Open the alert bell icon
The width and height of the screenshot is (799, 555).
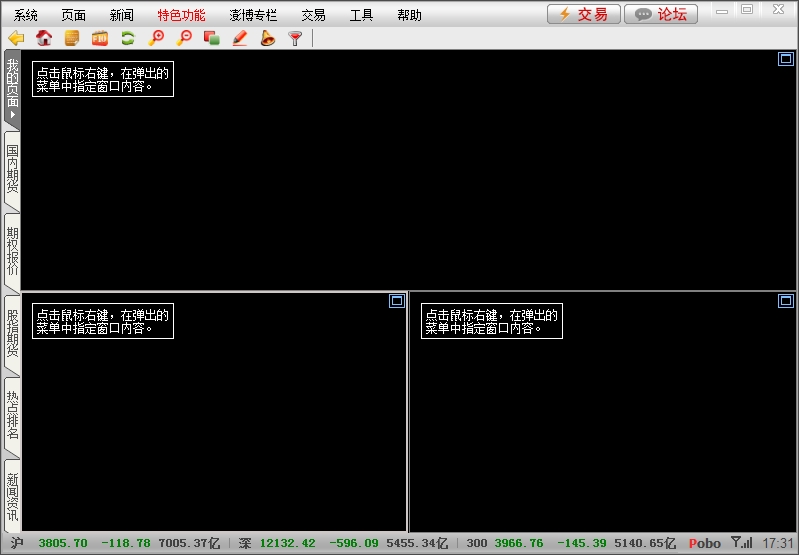(268, 38)
